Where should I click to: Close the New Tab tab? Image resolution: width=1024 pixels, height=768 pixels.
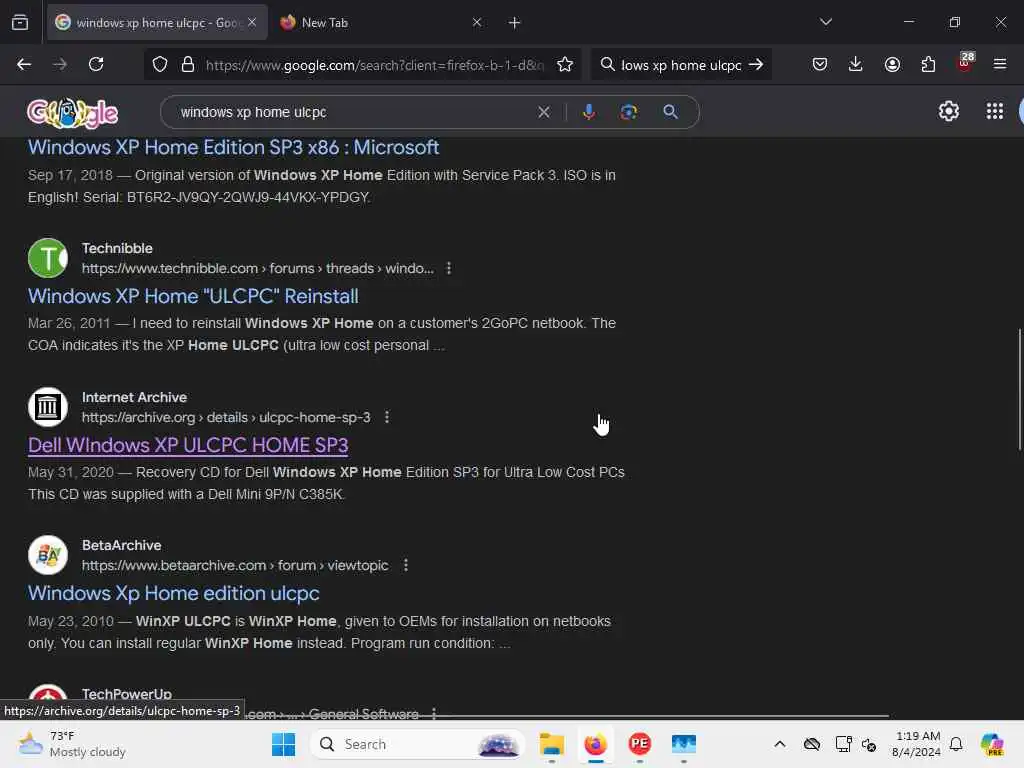pyautogui.click(x=477, y=22)
